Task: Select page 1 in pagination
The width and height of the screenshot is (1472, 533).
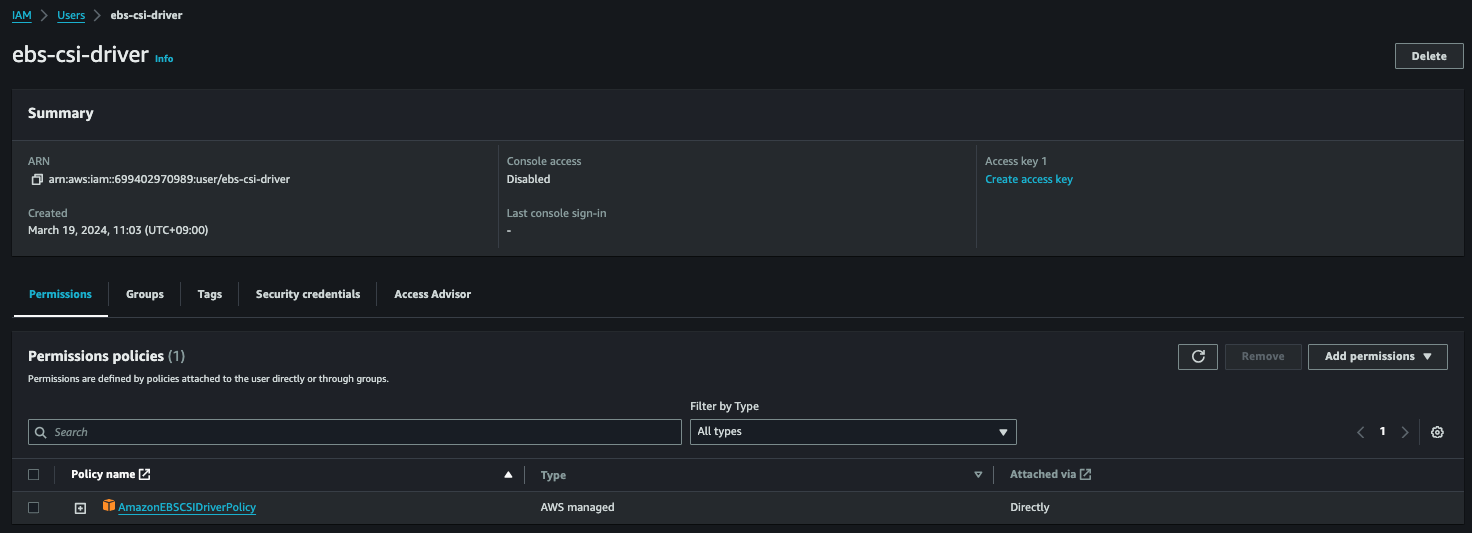Action: pos(1383,432)
